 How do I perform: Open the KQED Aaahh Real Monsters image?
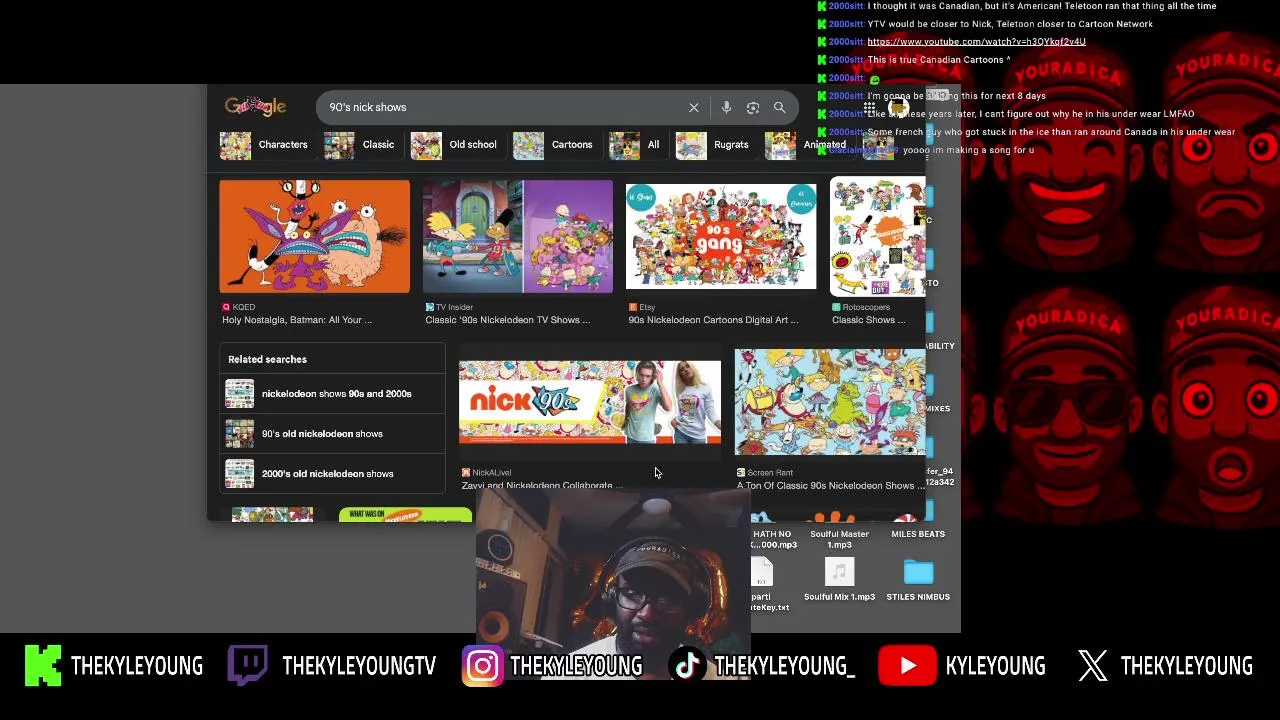point(314,237)
